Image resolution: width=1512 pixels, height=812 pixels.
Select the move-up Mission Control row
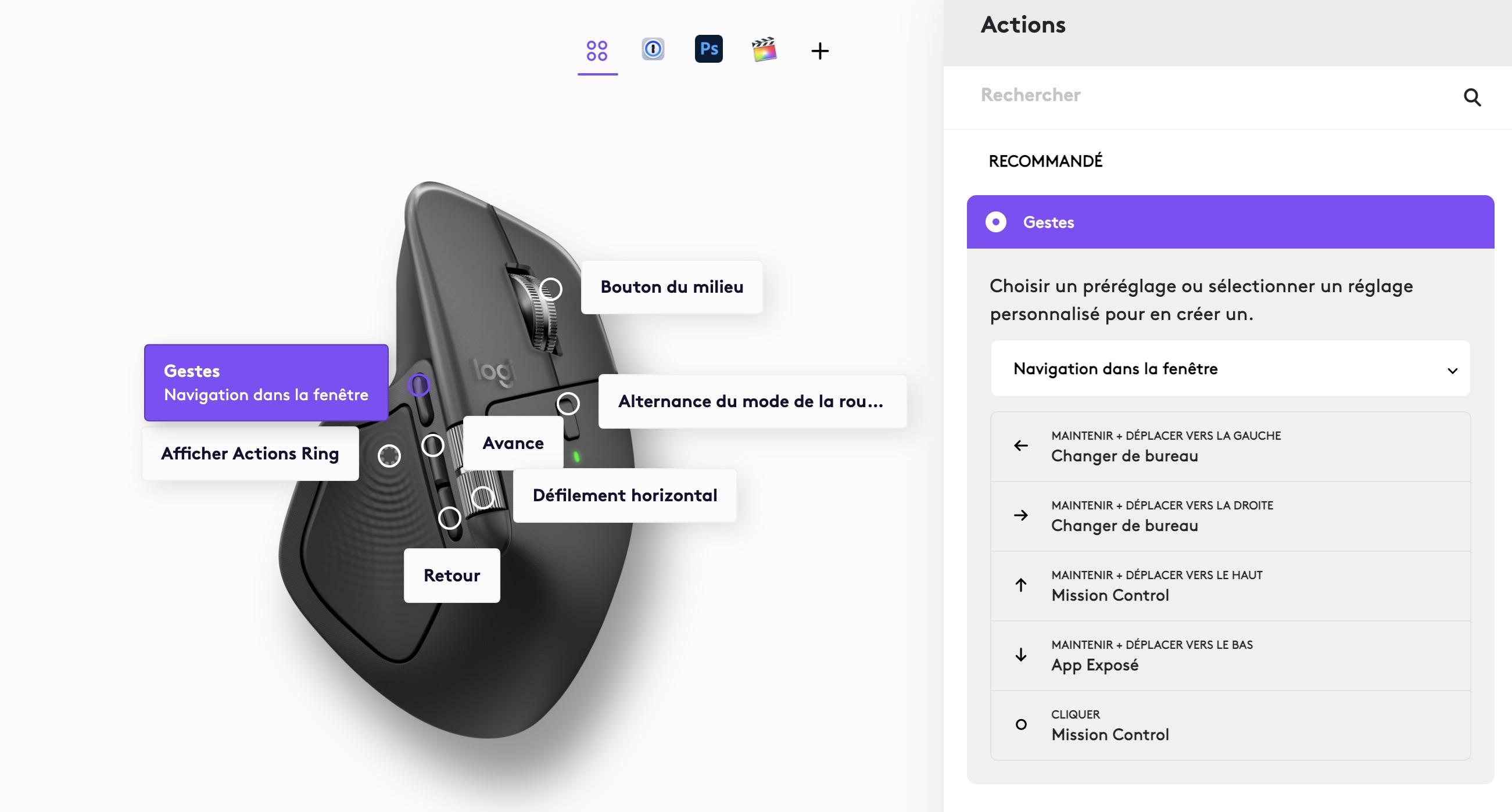click(x=1230, y=586)
